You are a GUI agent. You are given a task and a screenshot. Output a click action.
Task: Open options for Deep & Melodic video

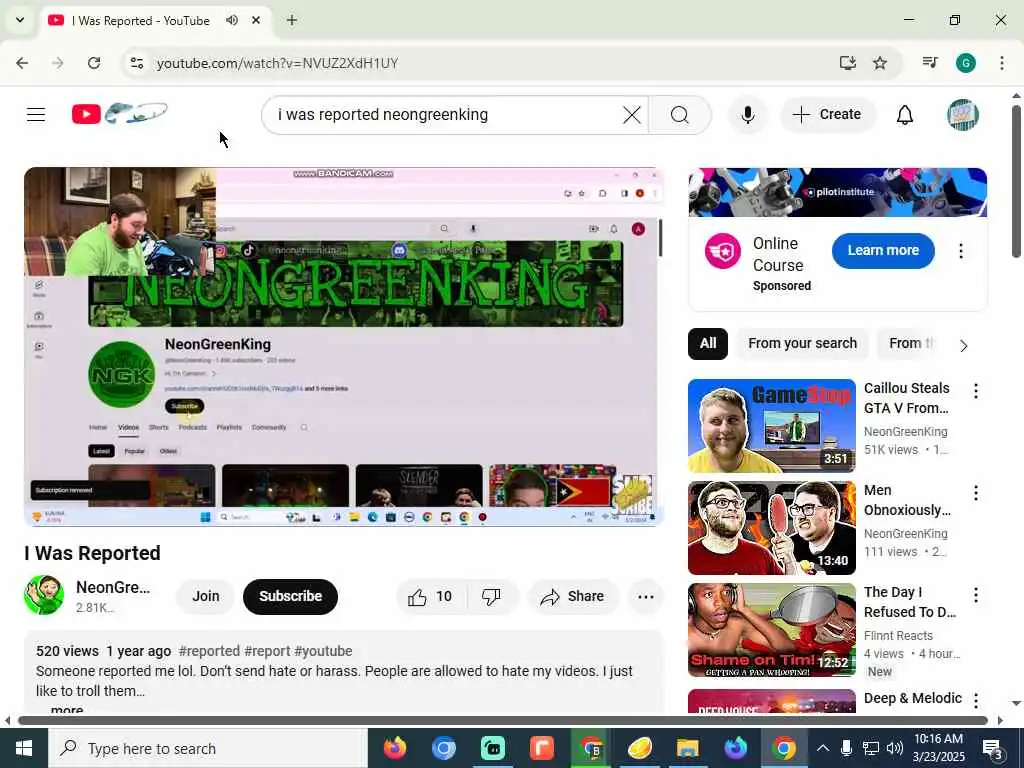point(976,700)
